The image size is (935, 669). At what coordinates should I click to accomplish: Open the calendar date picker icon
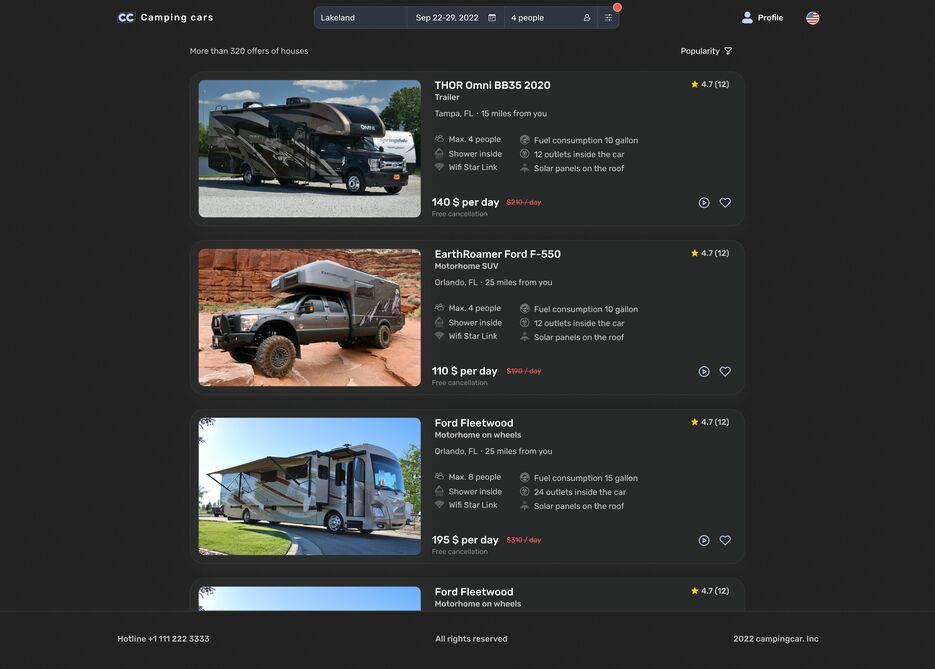492,18
